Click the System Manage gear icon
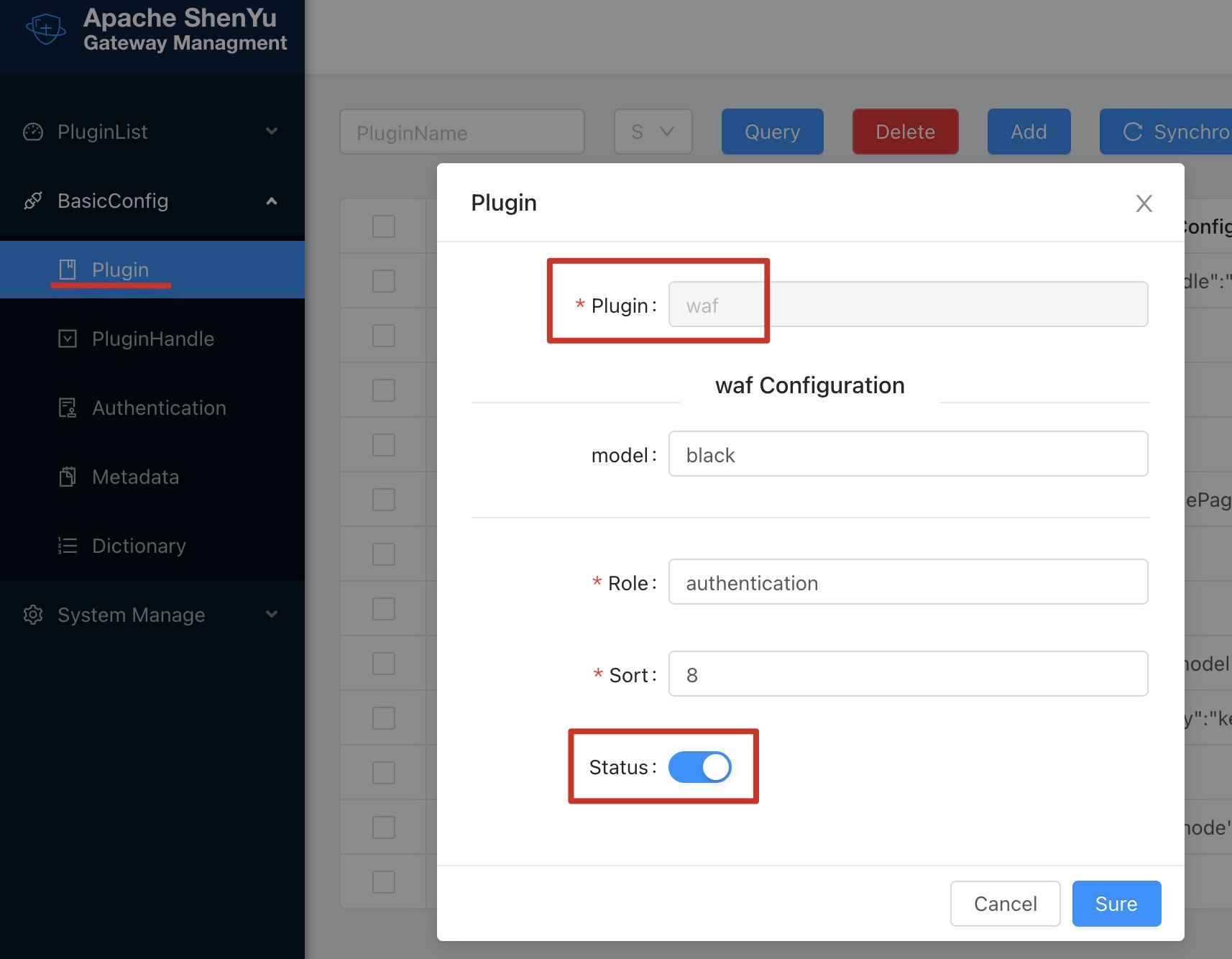 tap(33, 615)
